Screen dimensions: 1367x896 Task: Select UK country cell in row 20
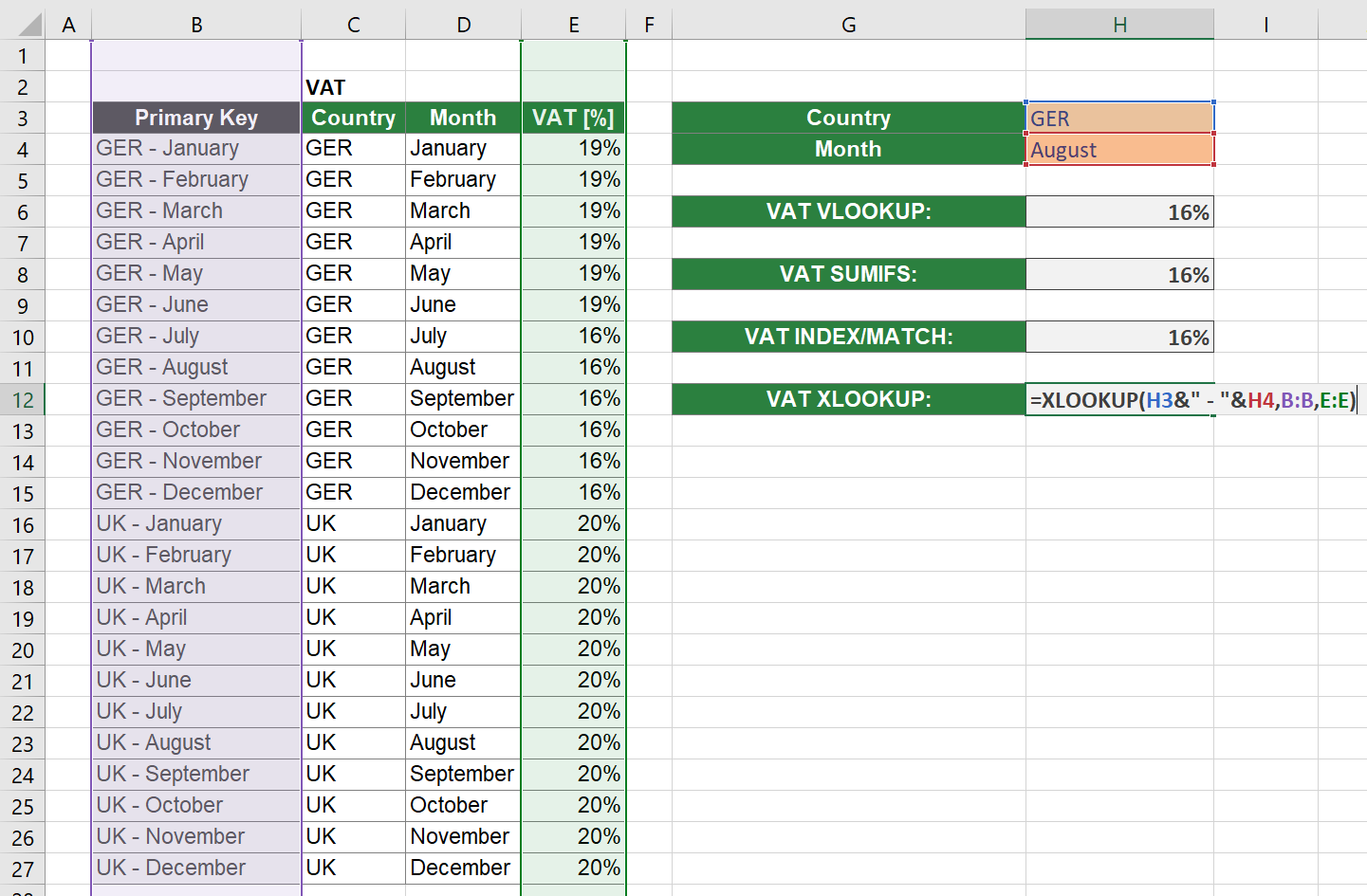pyautogui.click(x=353, y=649)
